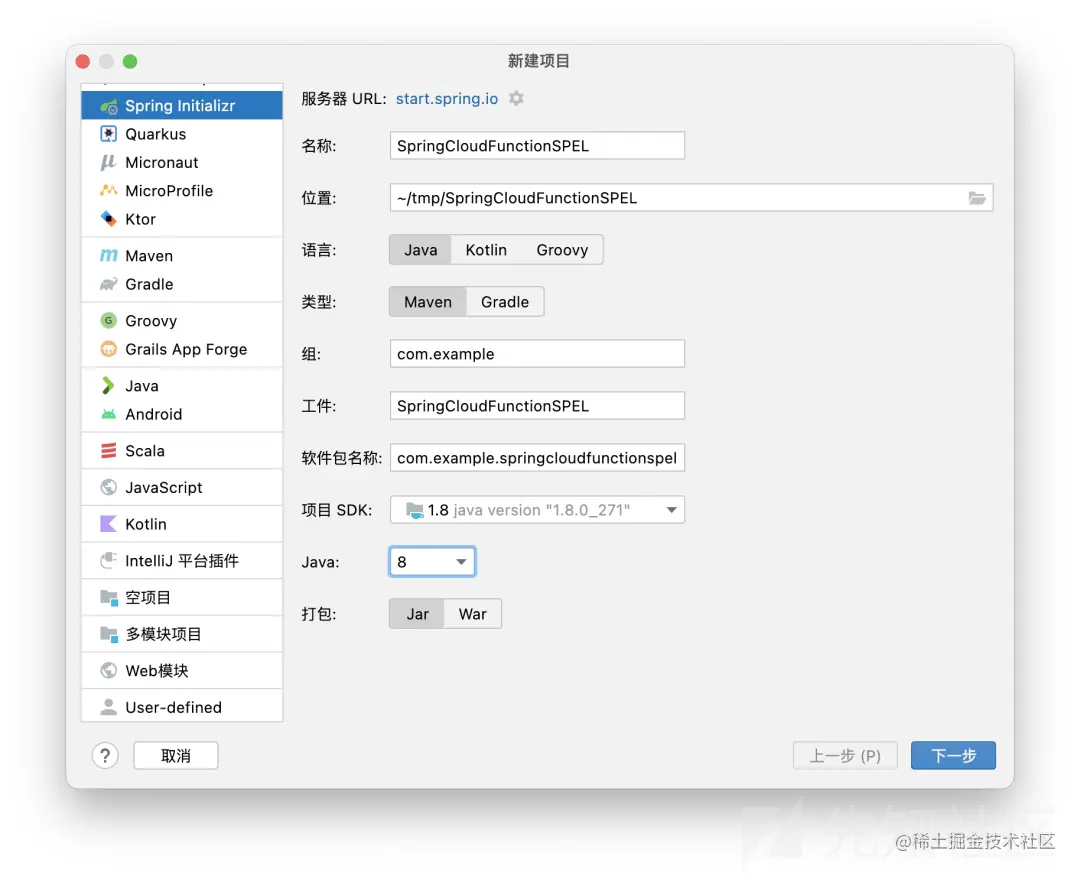Select the Ktor icon

coord(109,219)
